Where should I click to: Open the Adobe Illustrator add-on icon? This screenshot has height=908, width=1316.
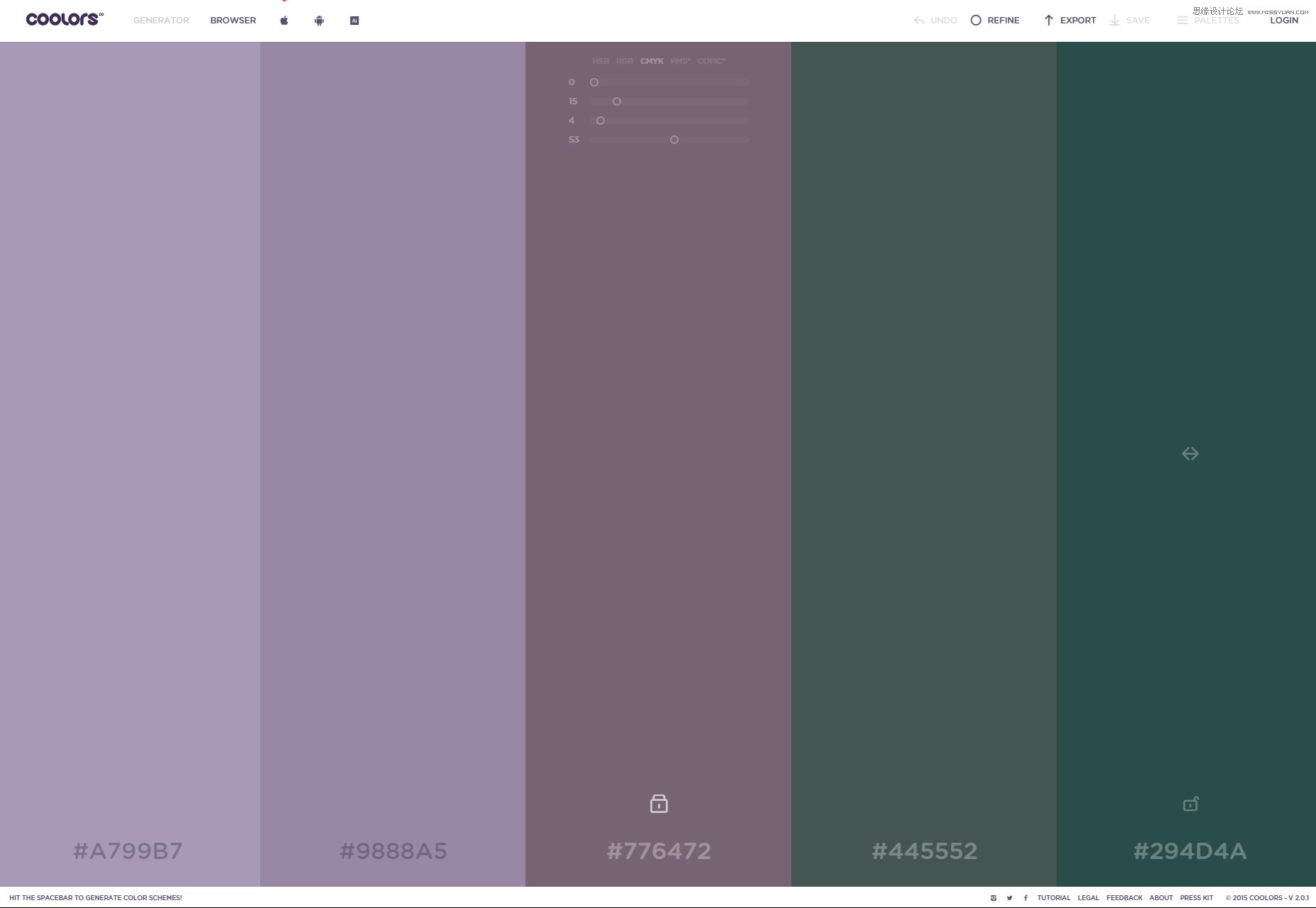coord(355,21)
